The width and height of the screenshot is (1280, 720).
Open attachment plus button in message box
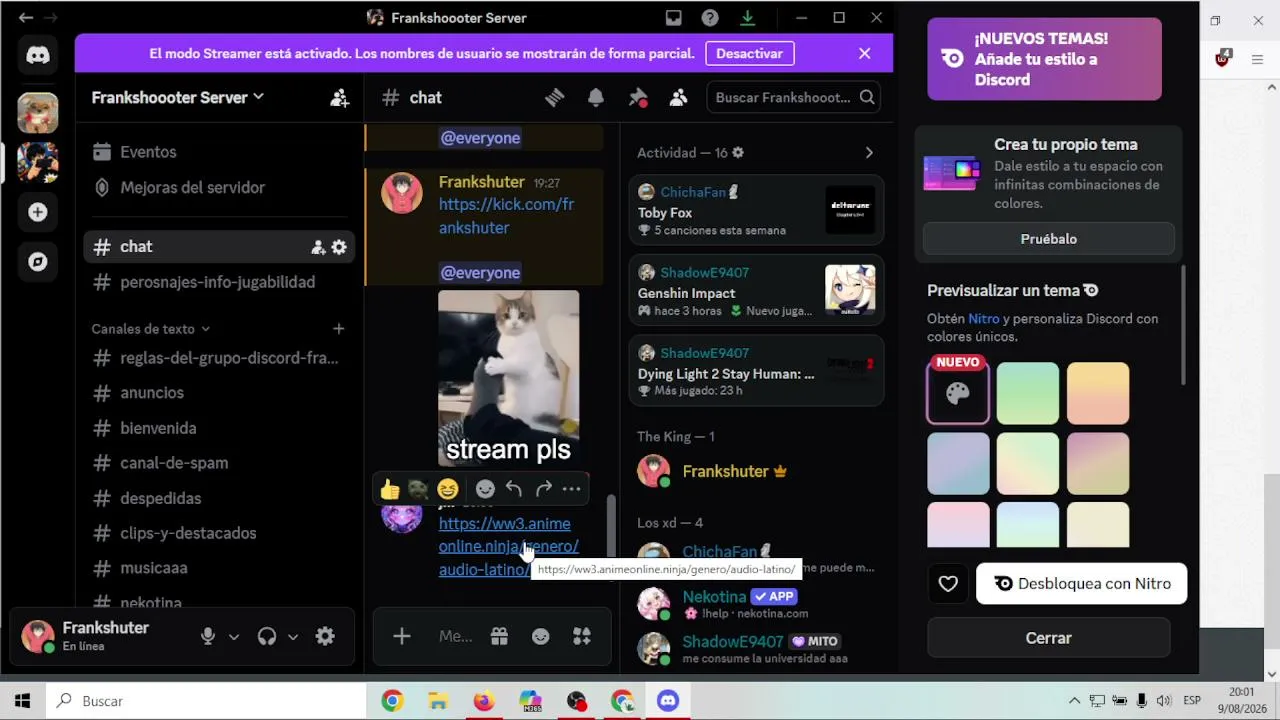click(x=402, y=636)
